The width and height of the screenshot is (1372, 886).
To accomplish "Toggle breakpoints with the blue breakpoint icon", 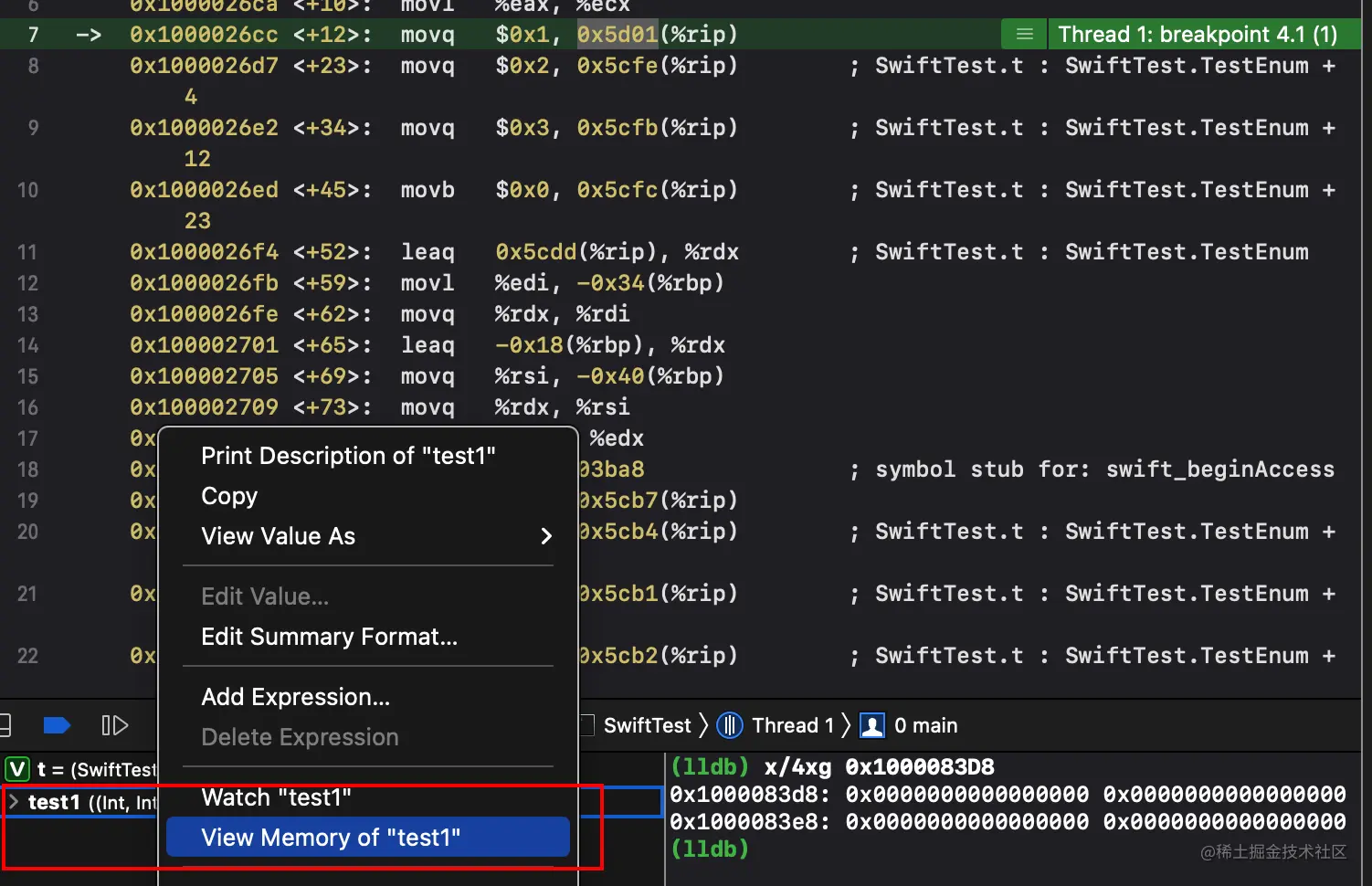I will pos(57,725).
